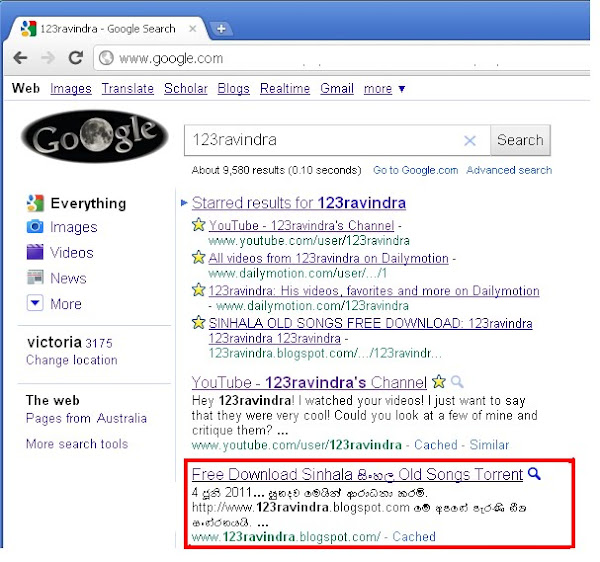Viewport: 600px width, 562px height.
Task: Select News filter in the left sidebar
Action: coord(68,278)
